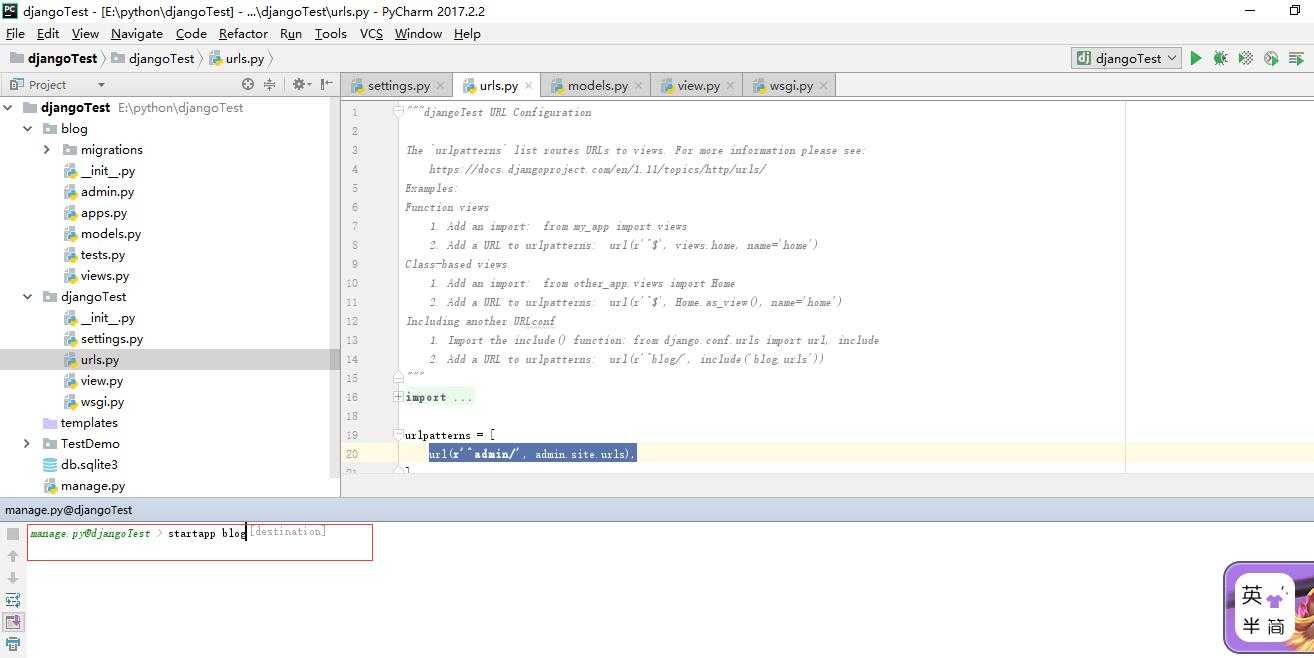Click urls.py in the breadcrumb bar
The height and width of the screenshot is (658, 1314).
point(236,58)
